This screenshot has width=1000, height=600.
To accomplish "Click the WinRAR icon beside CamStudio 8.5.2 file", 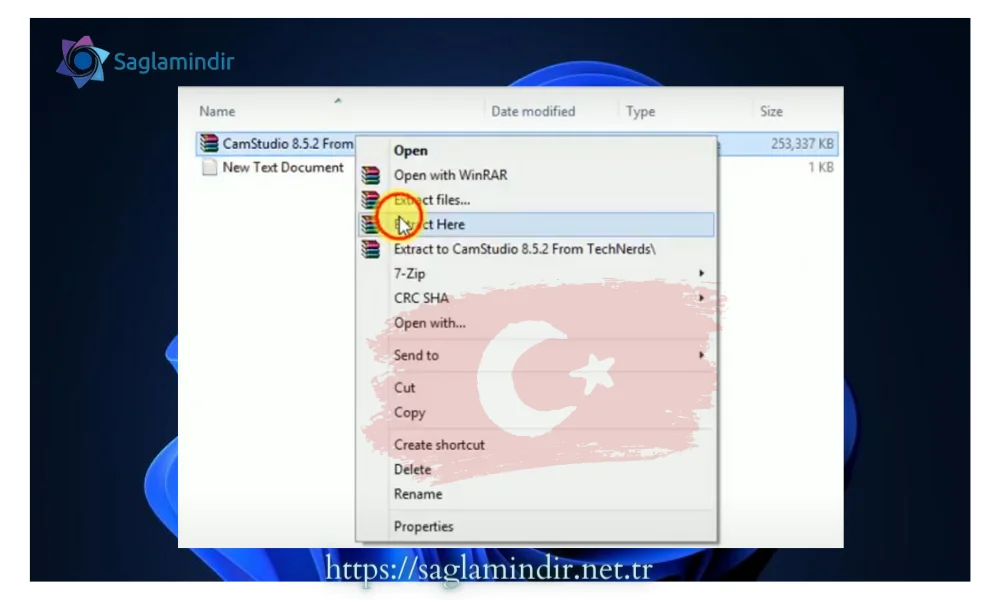I will [209, 143].
